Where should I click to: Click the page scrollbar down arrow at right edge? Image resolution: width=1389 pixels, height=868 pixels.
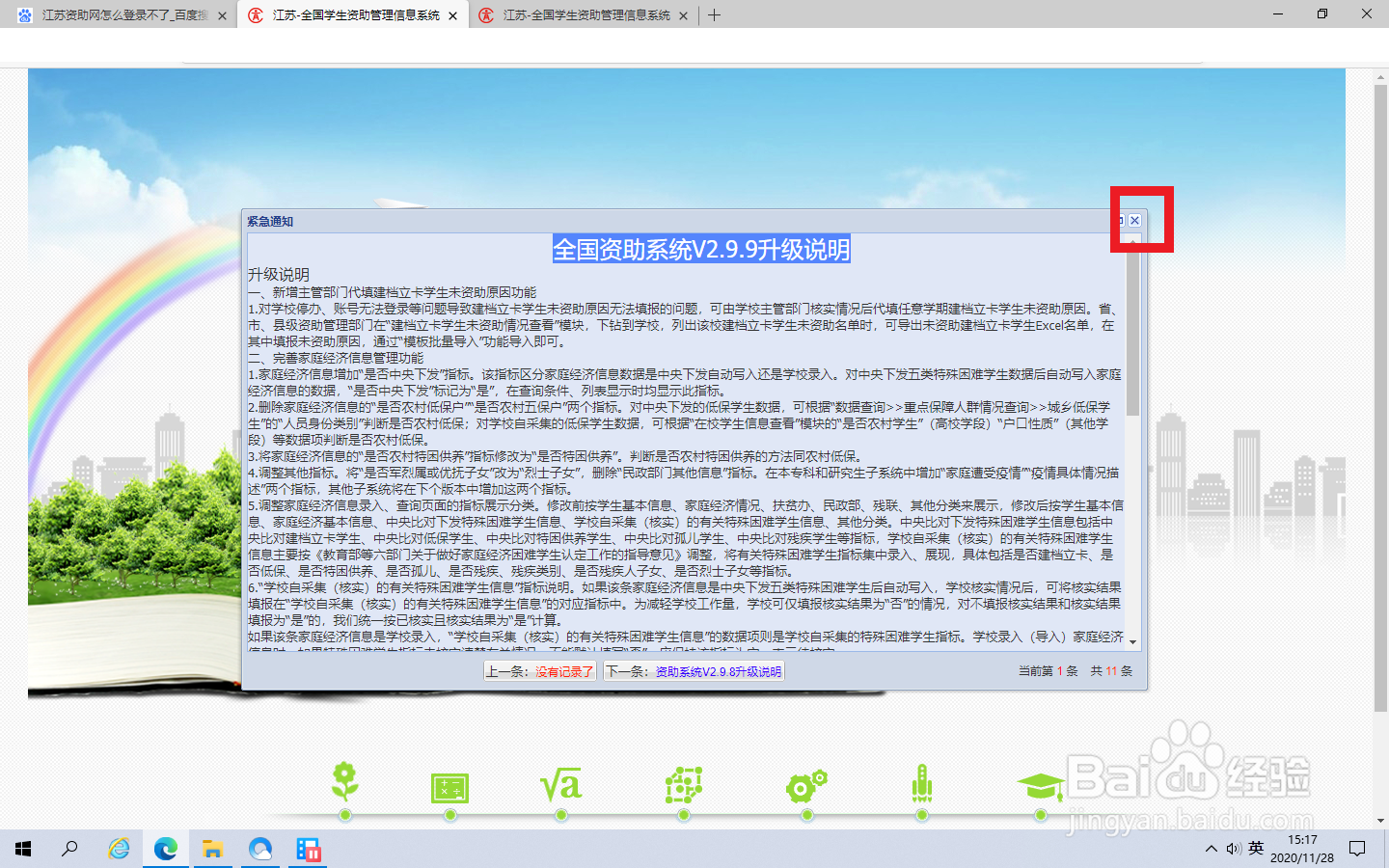(1380, 821)
